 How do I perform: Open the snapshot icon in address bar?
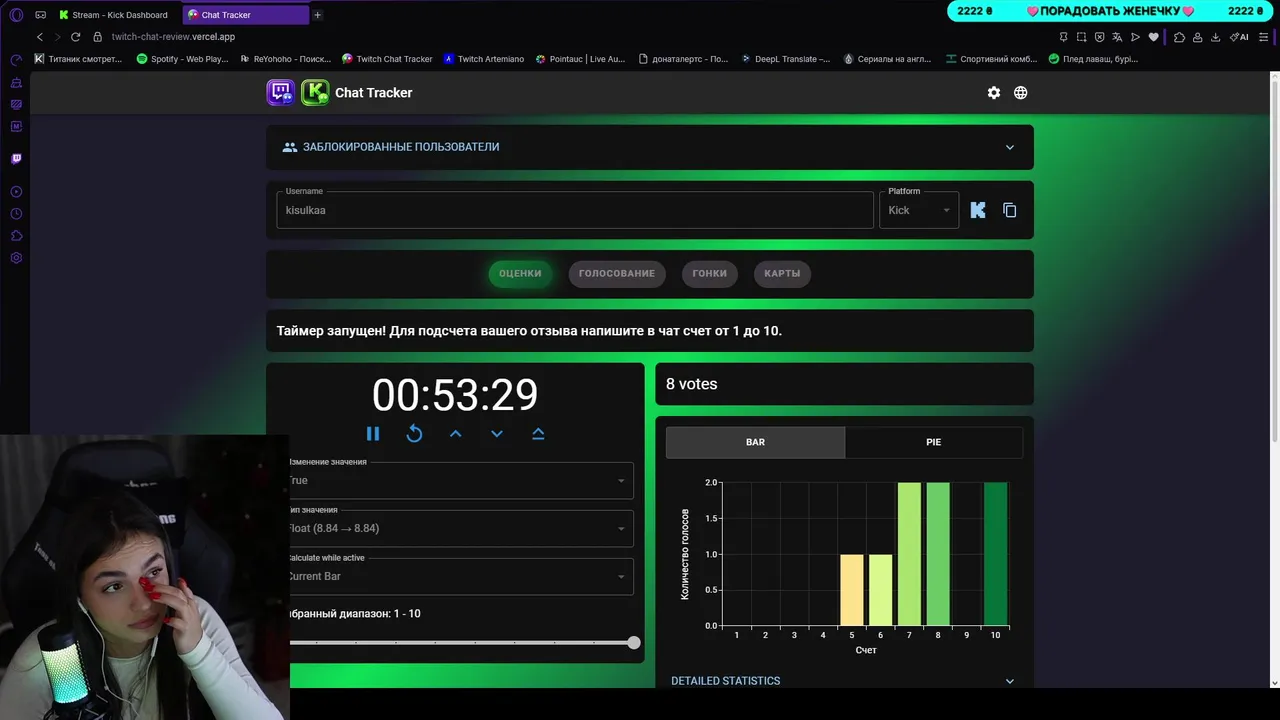point(1081,37)
